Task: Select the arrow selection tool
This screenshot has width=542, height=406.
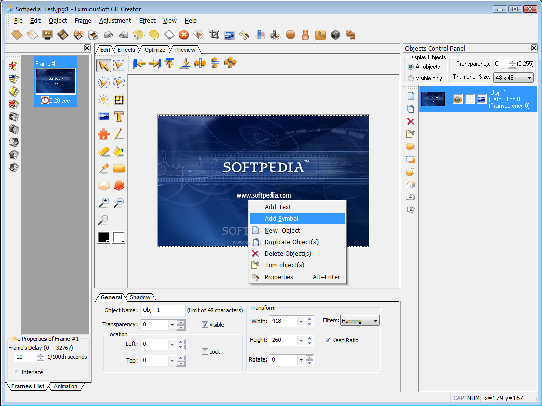Action: pyautogui.click(x=103, y=65)
